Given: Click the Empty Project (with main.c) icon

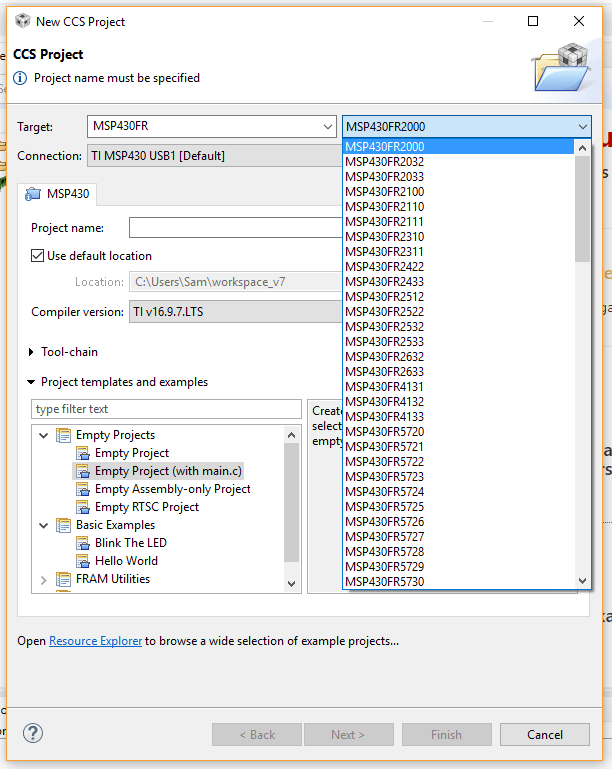Looking at the screenshot, I should pos(82,471).
